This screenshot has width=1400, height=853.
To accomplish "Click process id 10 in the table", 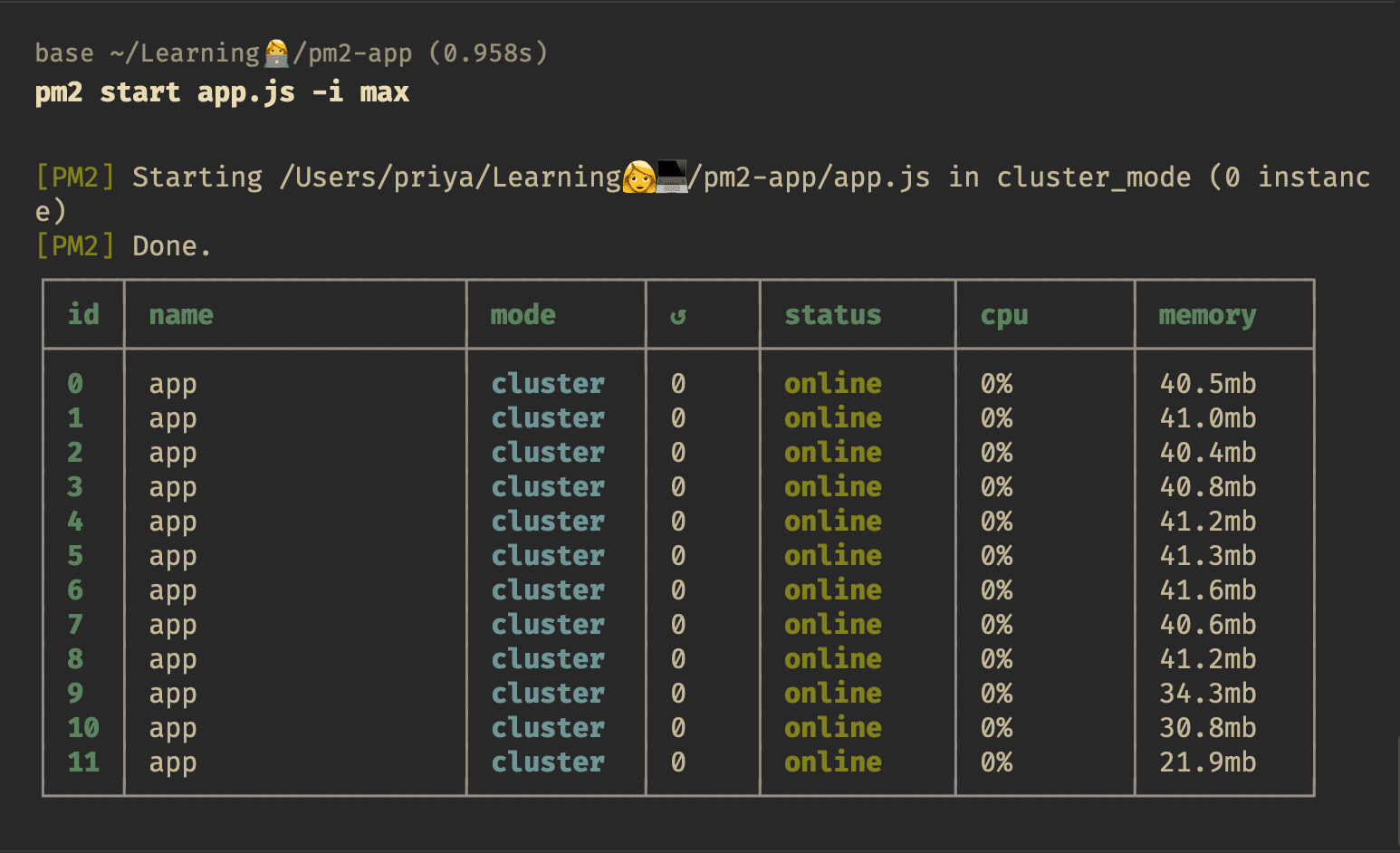I will tap(83, 728).
